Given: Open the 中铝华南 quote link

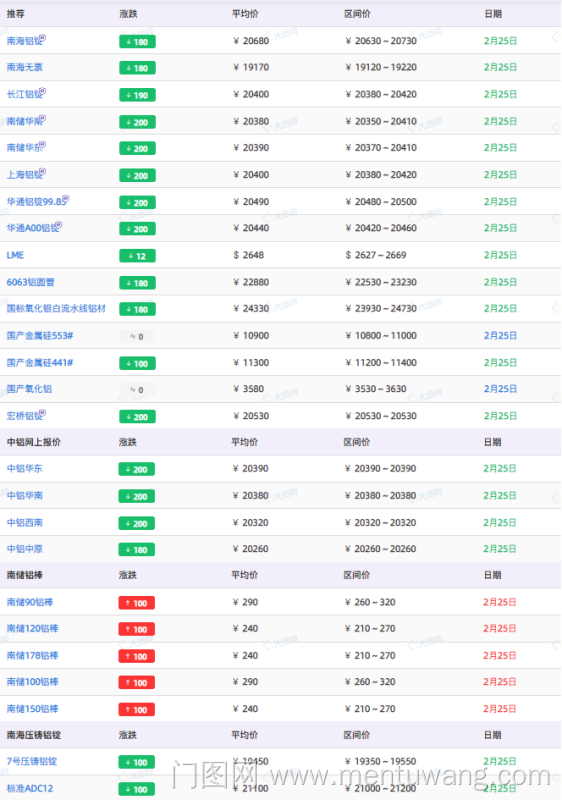Looking at the screenshot, I should (x=24, y=496).
